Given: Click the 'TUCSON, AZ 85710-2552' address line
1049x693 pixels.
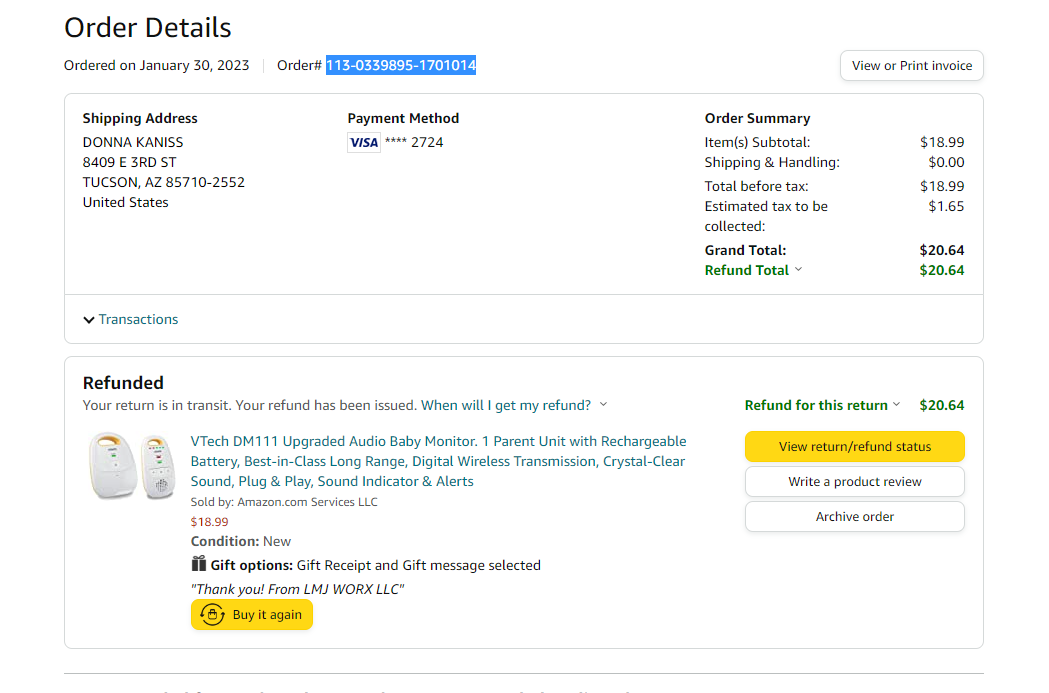Looking at the screenshot, I should [x=163, y=183].
